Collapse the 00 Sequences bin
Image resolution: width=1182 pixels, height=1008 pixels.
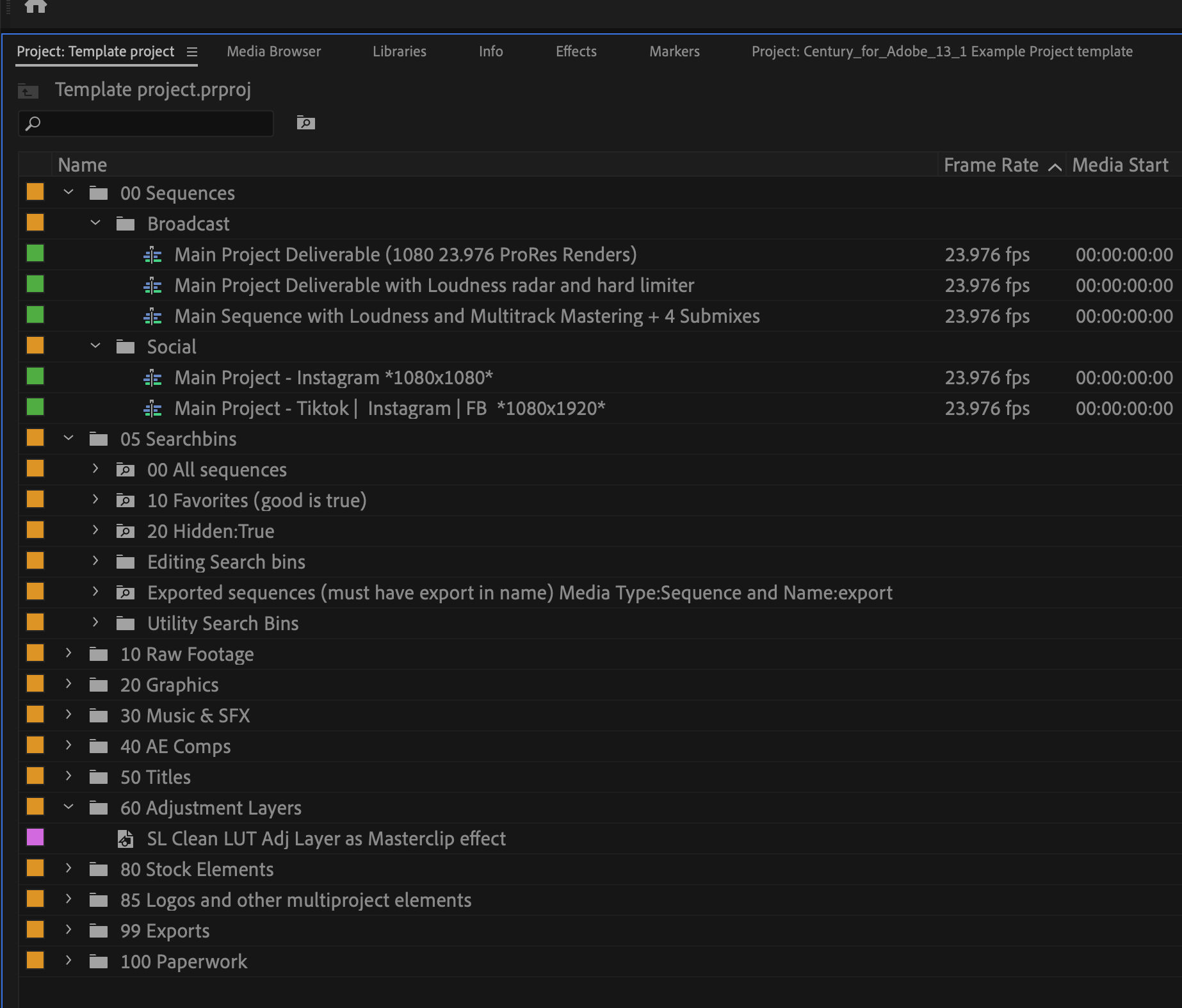coord(69,192)
